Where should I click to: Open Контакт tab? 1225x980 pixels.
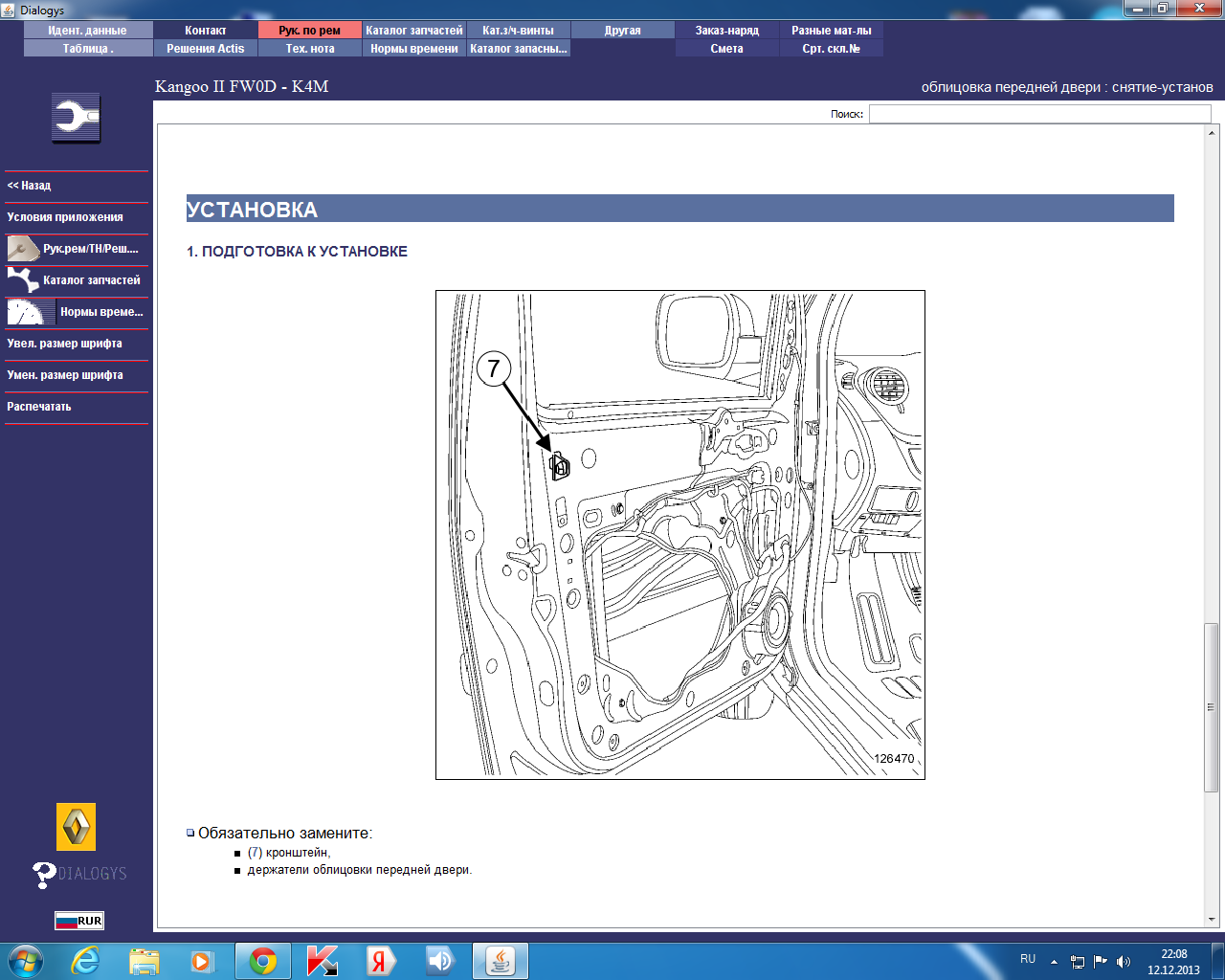coord(206,31)
